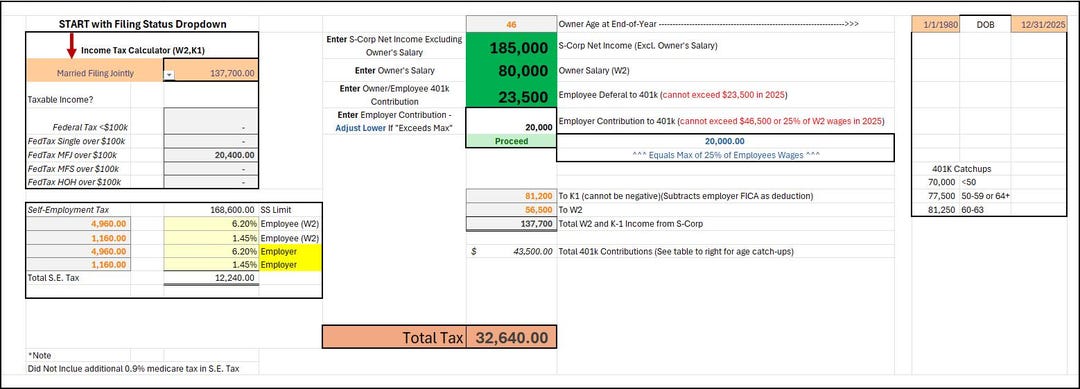The height and width of the screenshot is (389, 1080).
Task: Select the 81,250 catchup limit cell
Action: click(x=935, y=209)
